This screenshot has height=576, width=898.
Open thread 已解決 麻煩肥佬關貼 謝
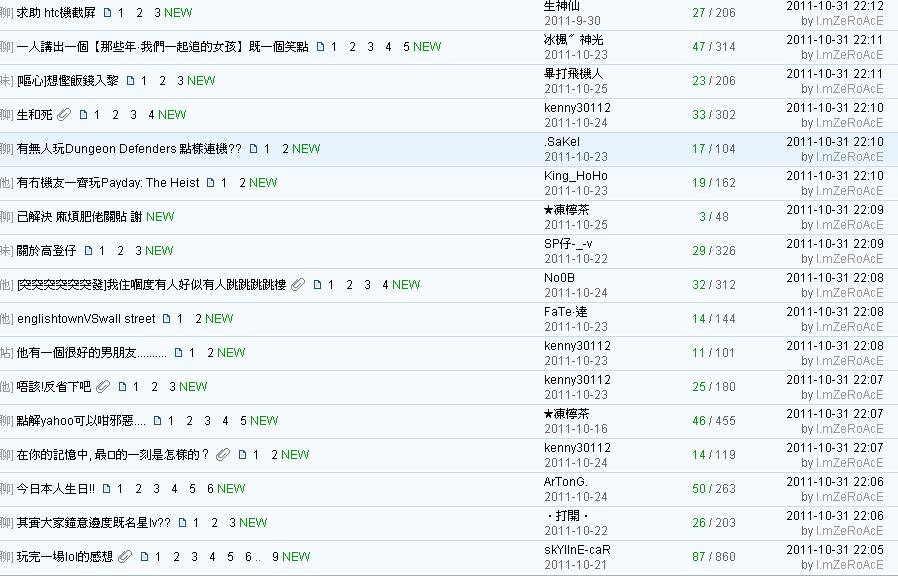[80, 217]
